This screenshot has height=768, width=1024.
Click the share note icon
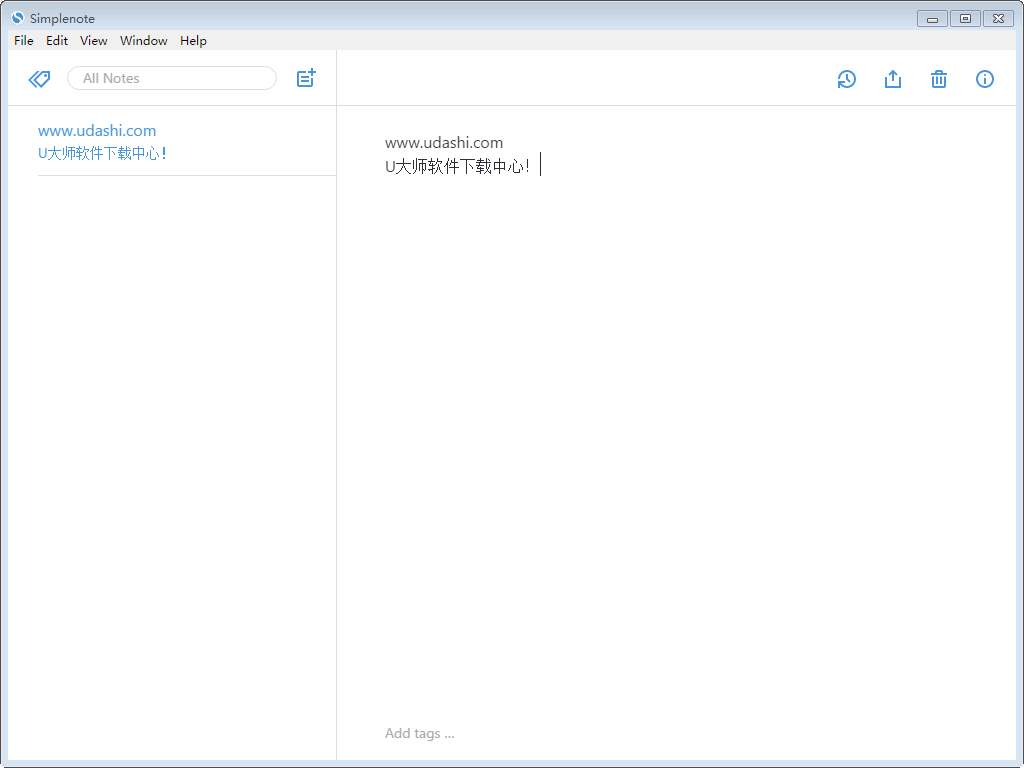(x=893, y=79)
